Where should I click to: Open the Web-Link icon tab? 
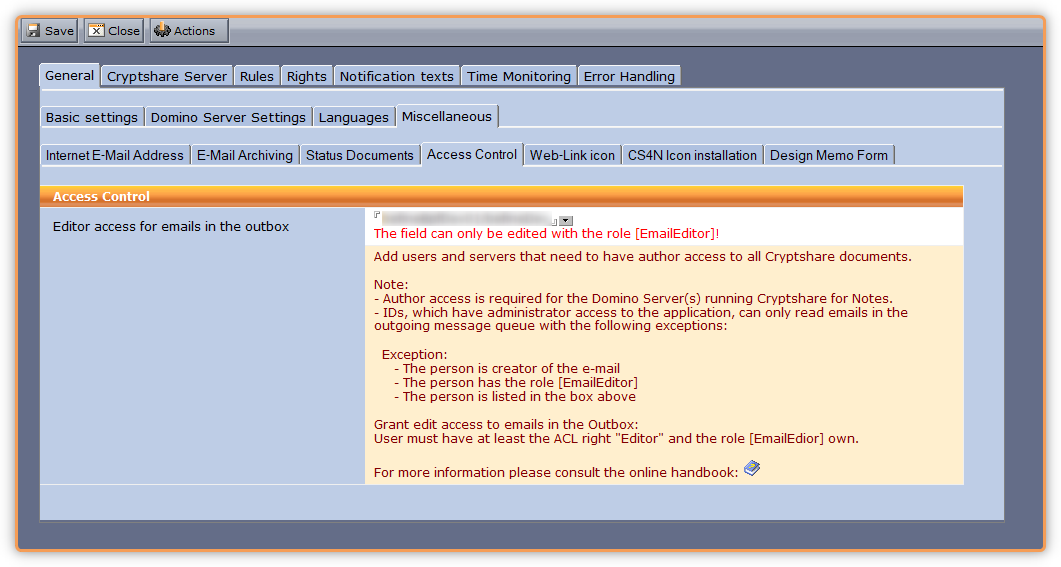coord(572,155)
